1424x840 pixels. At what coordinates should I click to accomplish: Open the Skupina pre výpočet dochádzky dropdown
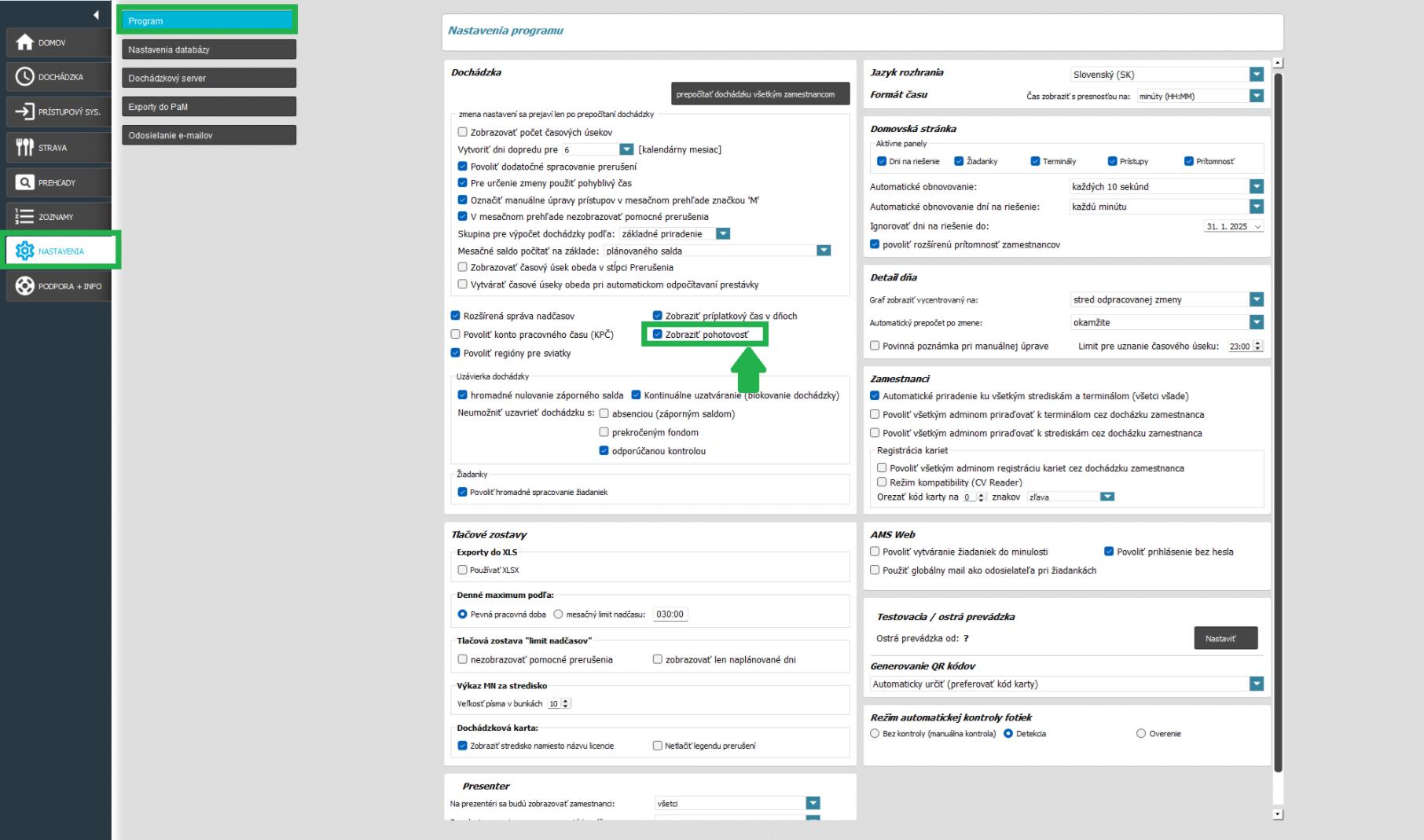pos(724,233)
